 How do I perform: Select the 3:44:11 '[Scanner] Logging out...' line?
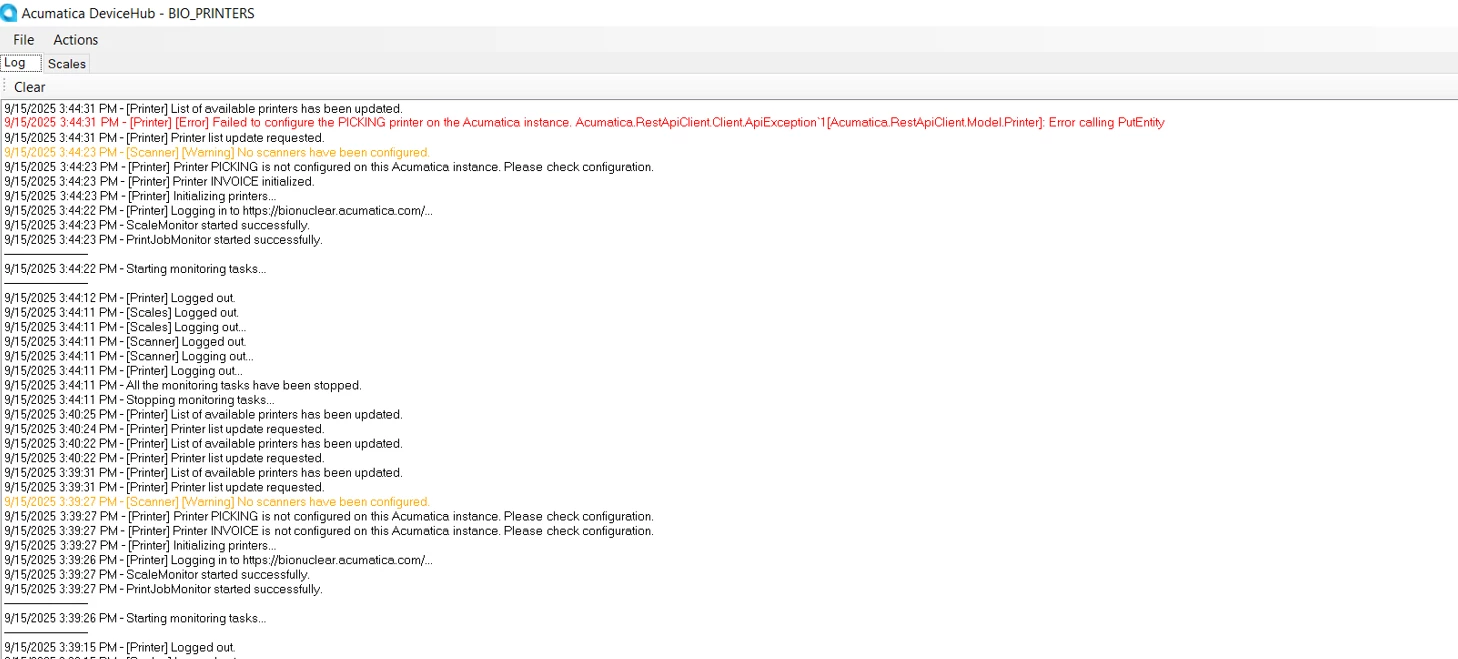(129, 356)
